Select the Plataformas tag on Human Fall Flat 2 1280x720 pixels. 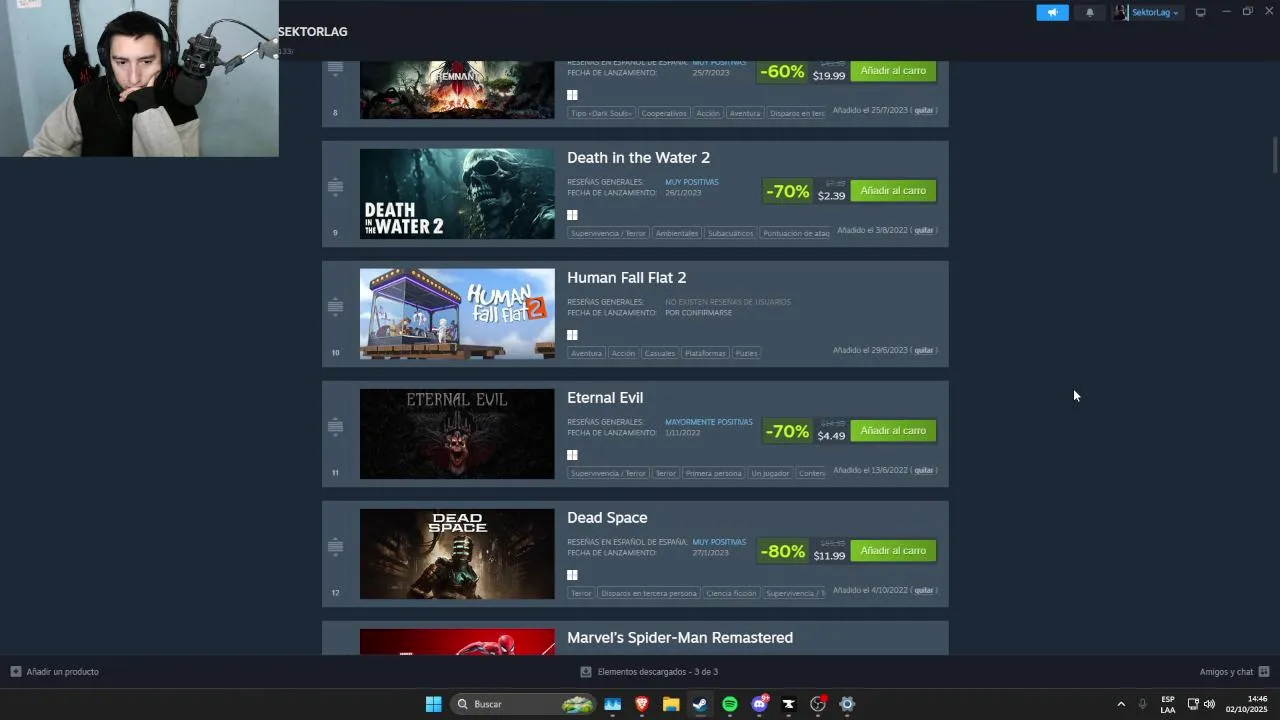(705, 353)
